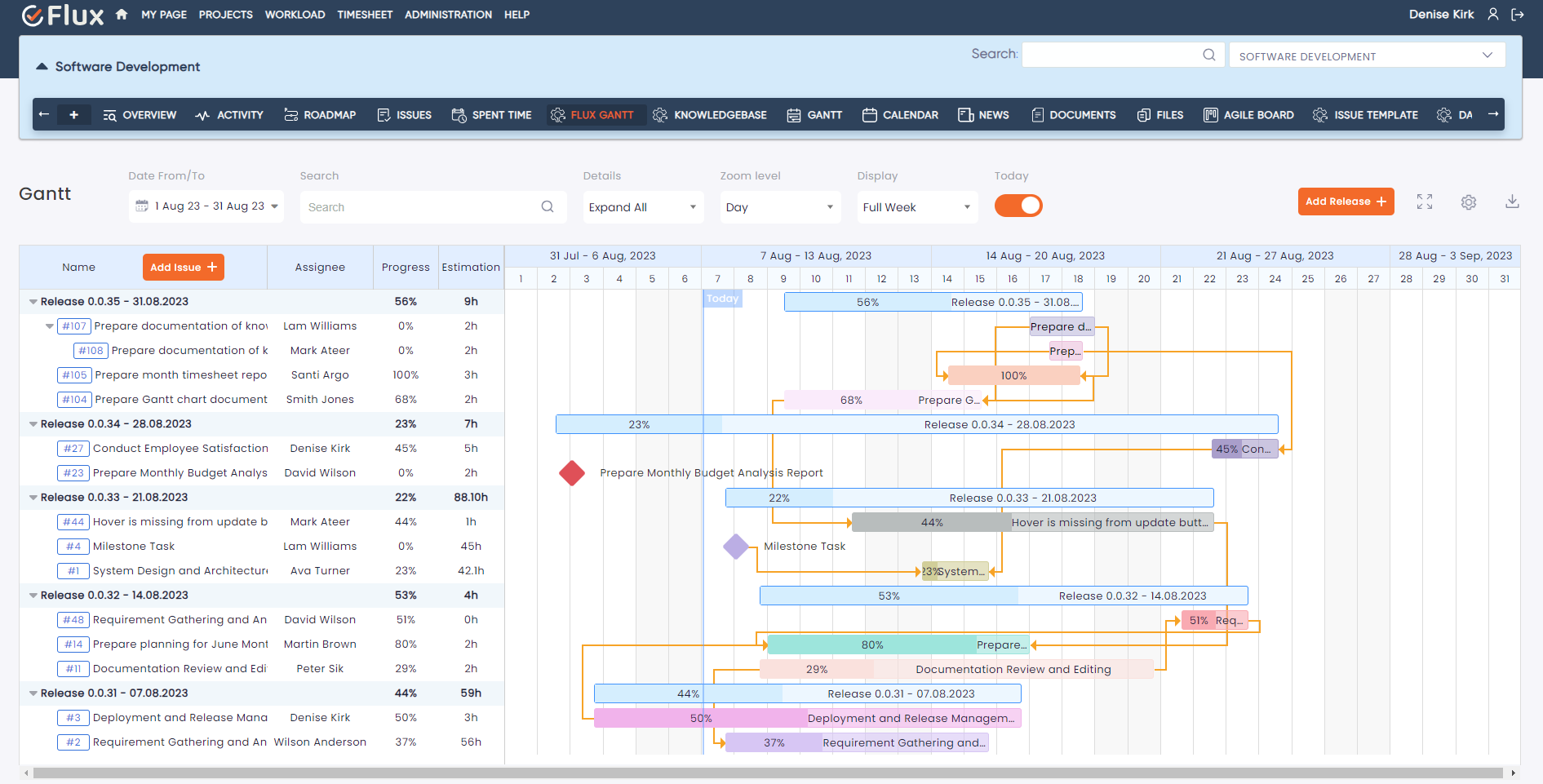Screen dimensions: 1543x784
Task: Click the Add Issue button
Action: tap(183, 267)
